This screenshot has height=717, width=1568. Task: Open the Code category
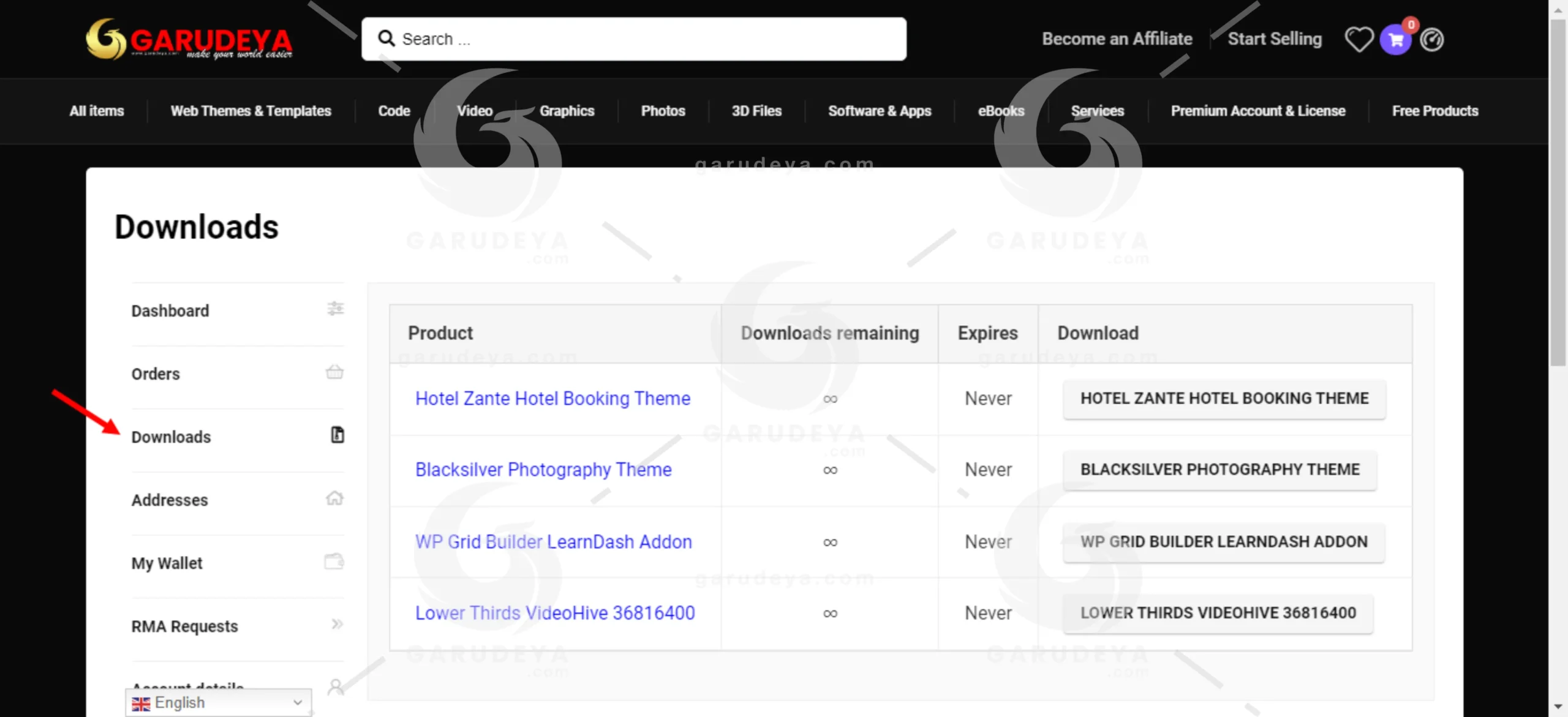pyautogui.click(x=394, y=111)
